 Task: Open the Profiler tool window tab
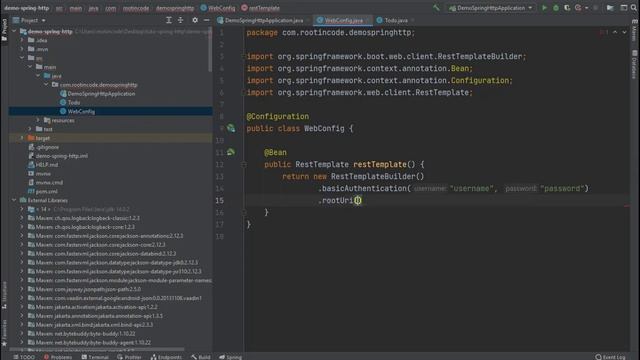click(129, 357)
